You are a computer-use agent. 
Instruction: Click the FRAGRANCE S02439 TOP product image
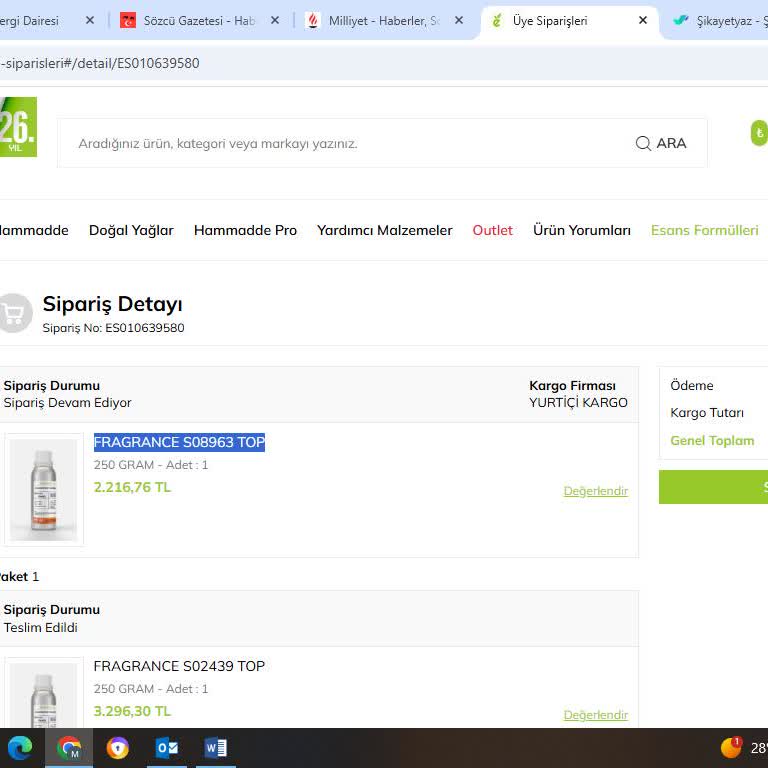[44, 693]
